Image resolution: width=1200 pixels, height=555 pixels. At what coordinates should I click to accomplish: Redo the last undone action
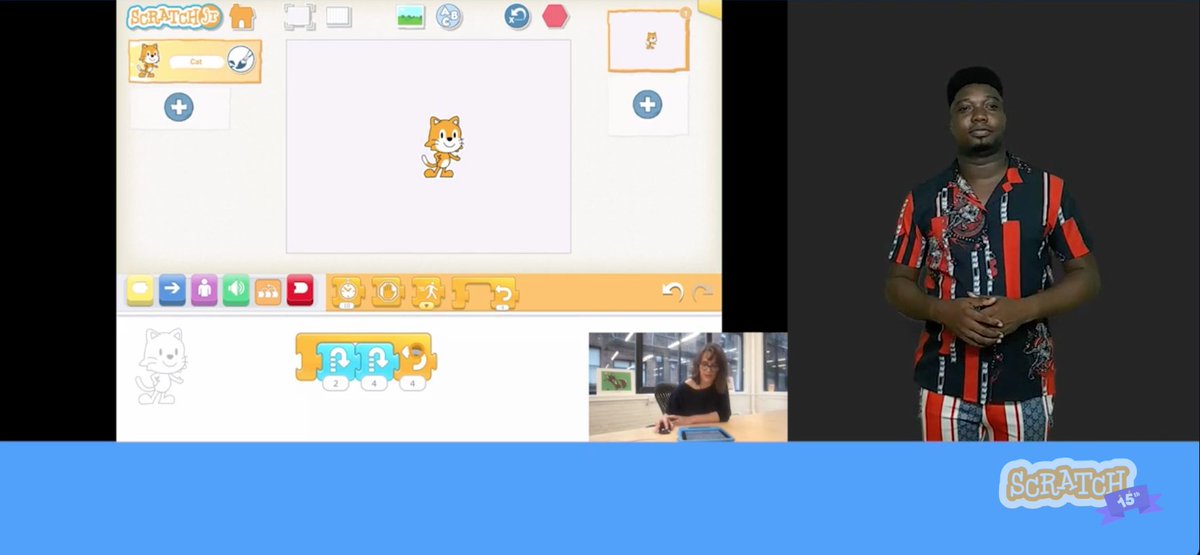[703, 292]
